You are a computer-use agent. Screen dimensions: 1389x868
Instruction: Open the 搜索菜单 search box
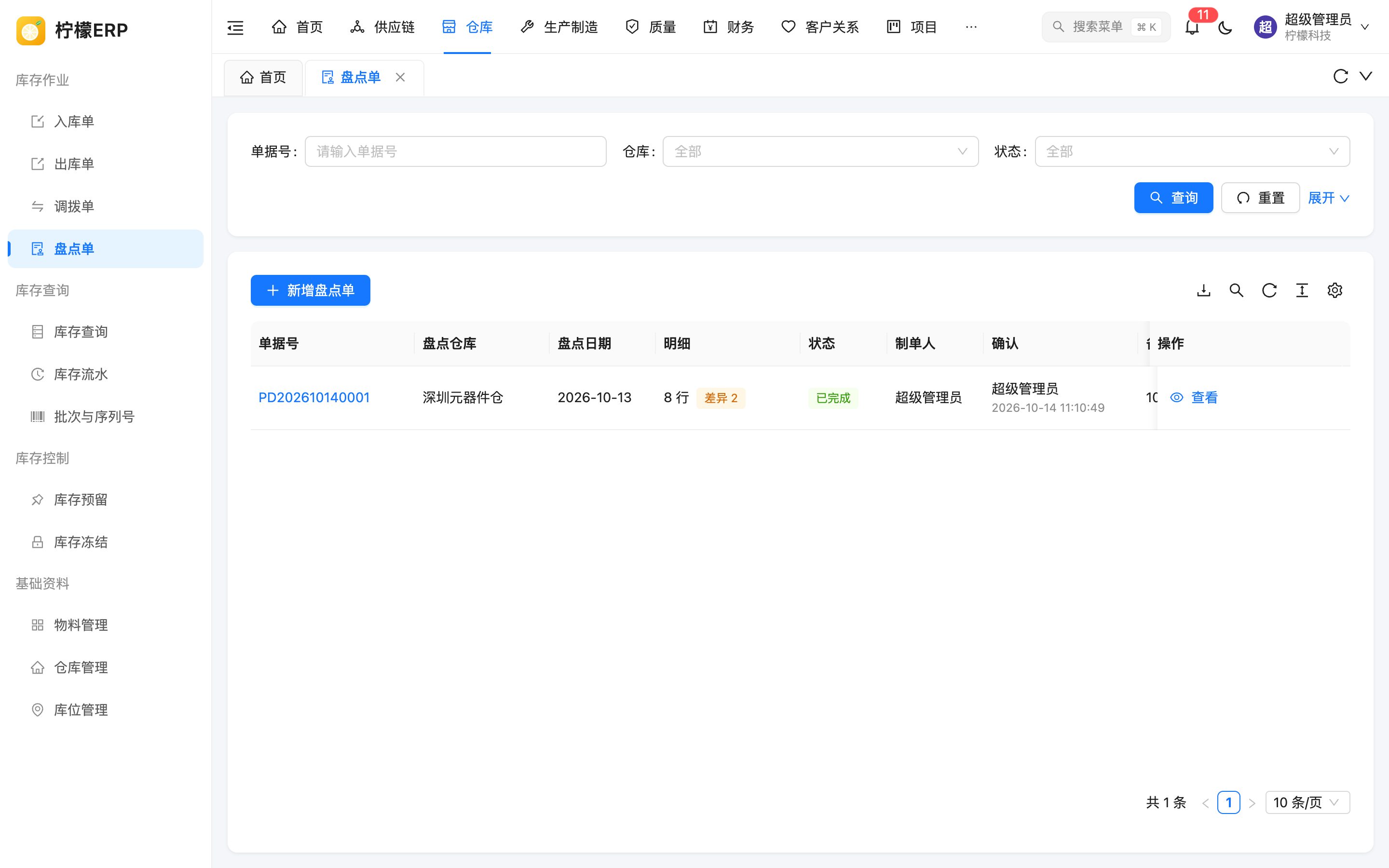point(1105,27)
